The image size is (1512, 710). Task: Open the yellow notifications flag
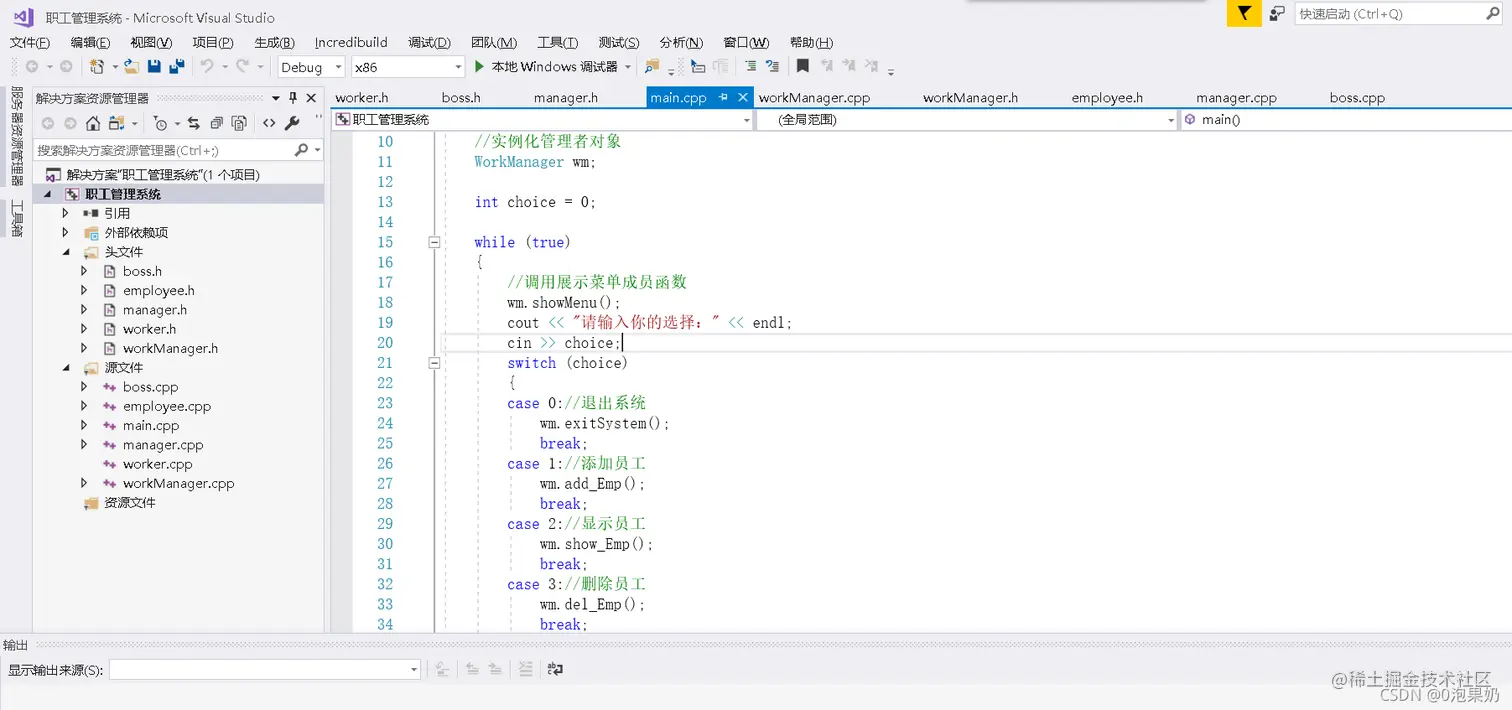click(x=1243, y=13)
